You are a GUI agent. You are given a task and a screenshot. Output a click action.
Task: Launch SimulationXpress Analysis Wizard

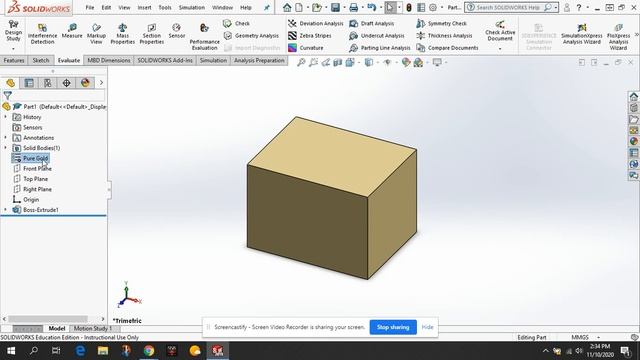coord(581,33)
